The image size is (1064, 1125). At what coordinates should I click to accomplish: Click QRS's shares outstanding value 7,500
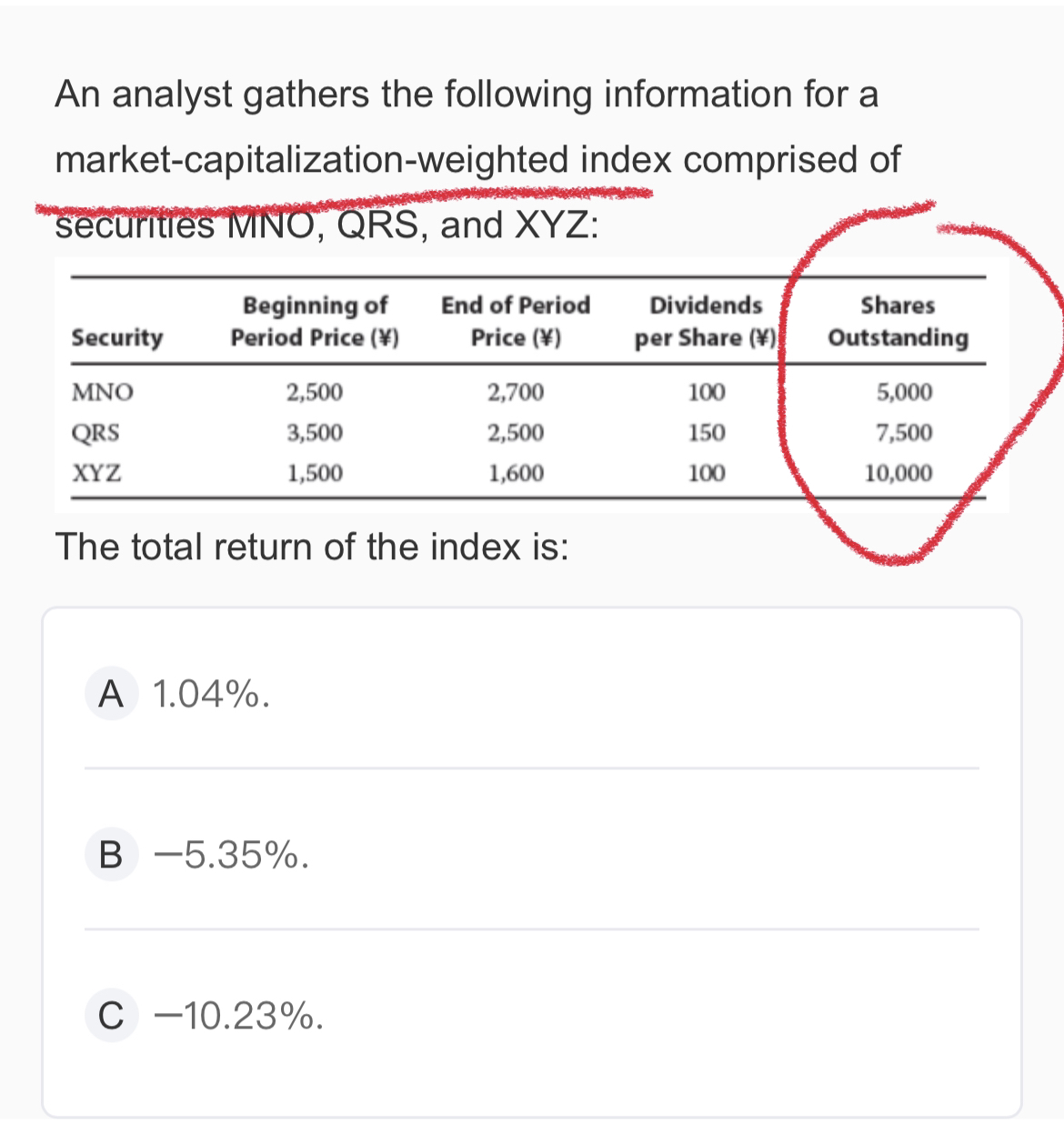903,433
